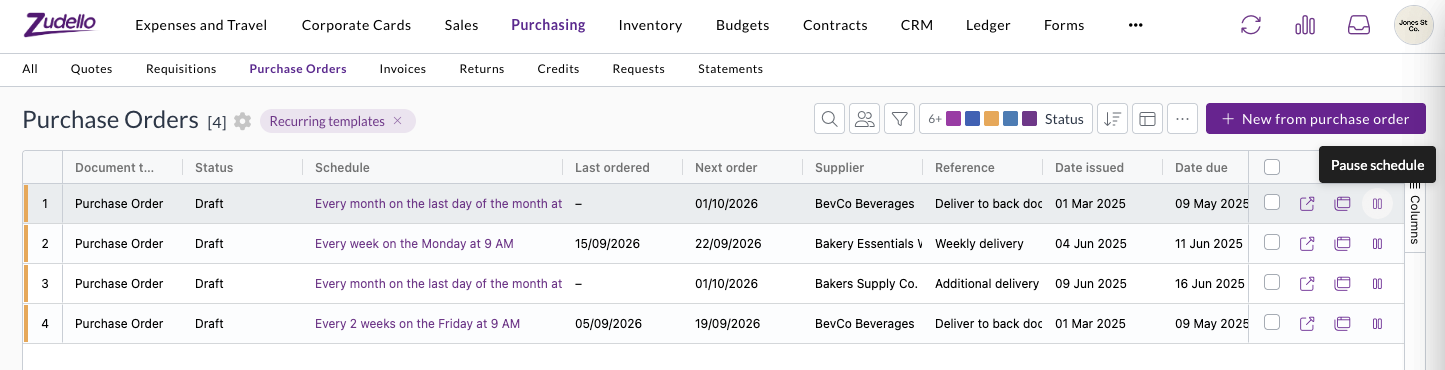Switch to the Credits tab

click(558, 69)
